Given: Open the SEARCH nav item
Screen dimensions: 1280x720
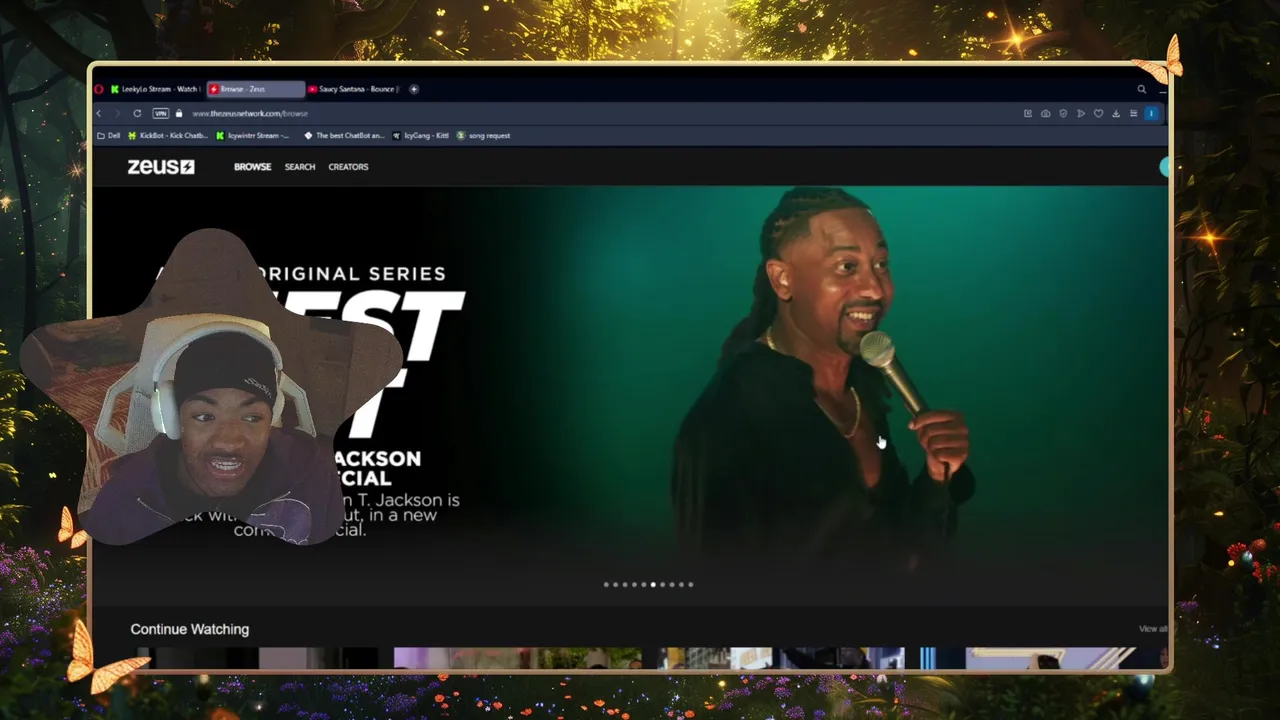Looking at the screenshot, I should [300, 167].
